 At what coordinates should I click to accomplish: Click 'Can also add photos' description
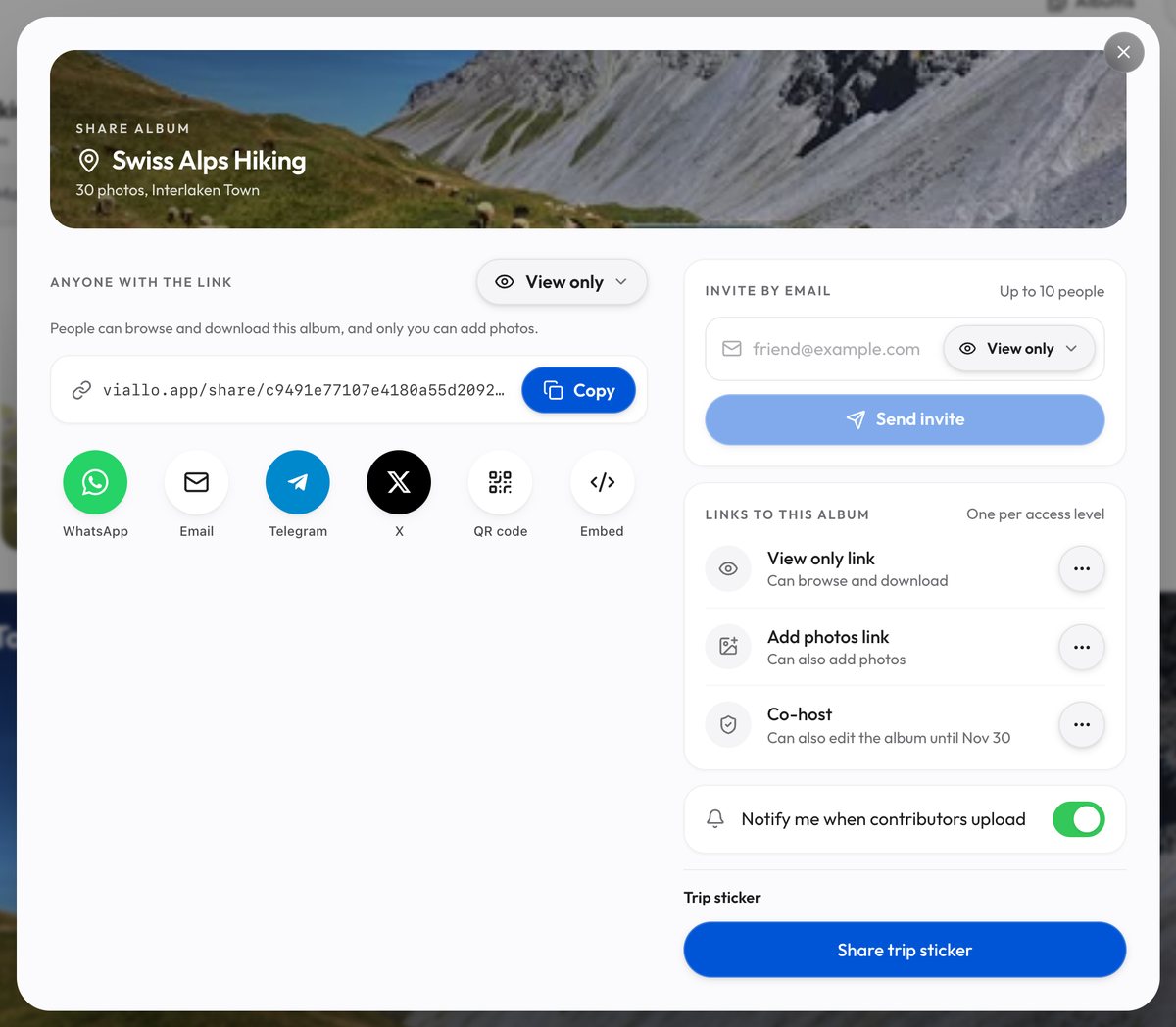tap(836, 660)
